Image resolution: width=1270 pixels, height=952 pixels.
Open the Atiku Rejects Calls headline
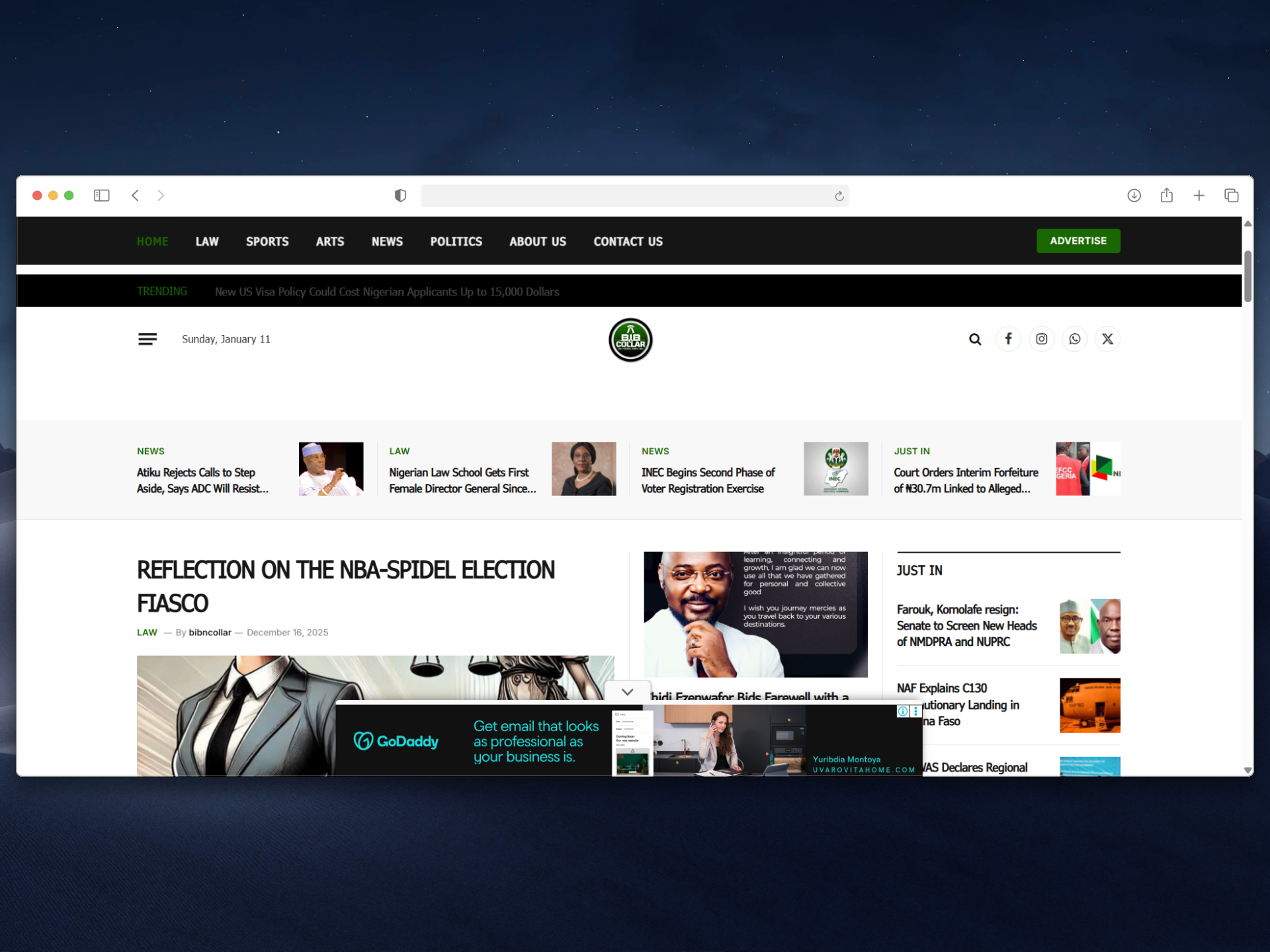click(x=202, y=481)
